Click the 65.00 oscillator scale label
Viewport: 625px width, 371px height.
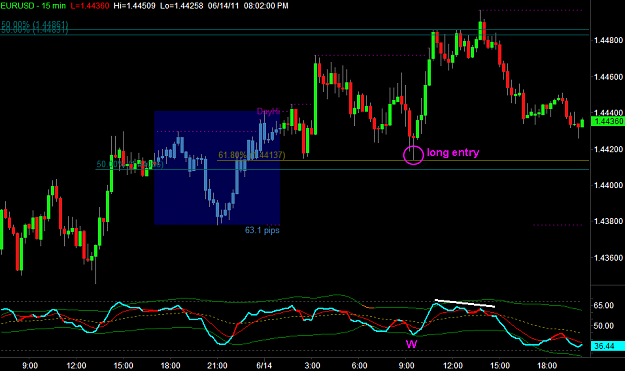(x=603, y=306)
